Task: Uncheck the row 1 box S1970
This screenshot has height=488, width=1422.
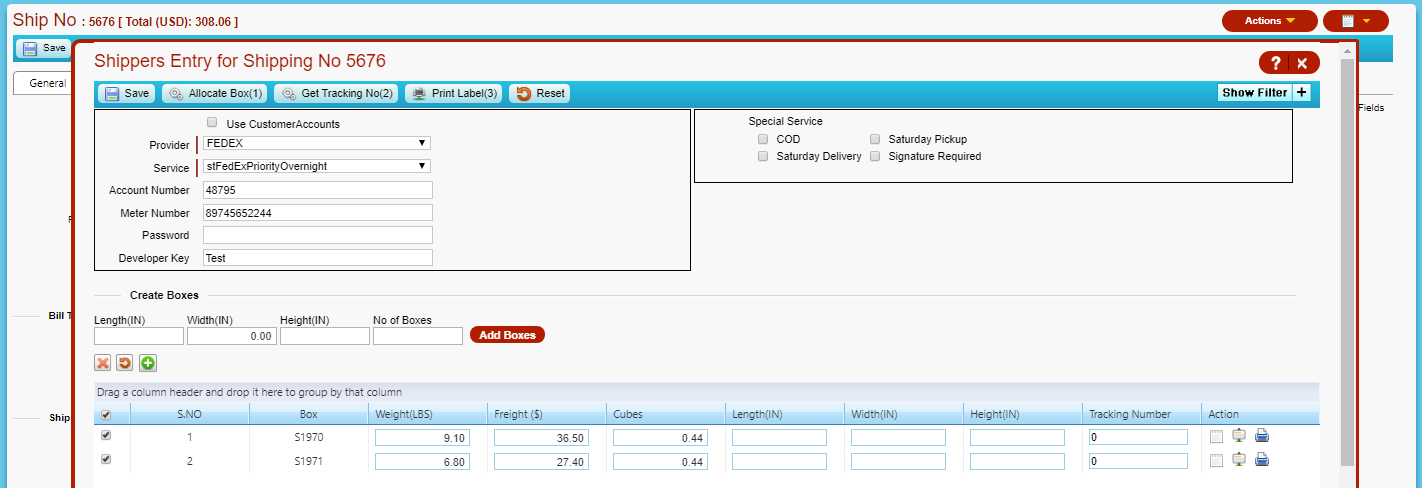Action: pyautogui.click(x=106, y=436)
